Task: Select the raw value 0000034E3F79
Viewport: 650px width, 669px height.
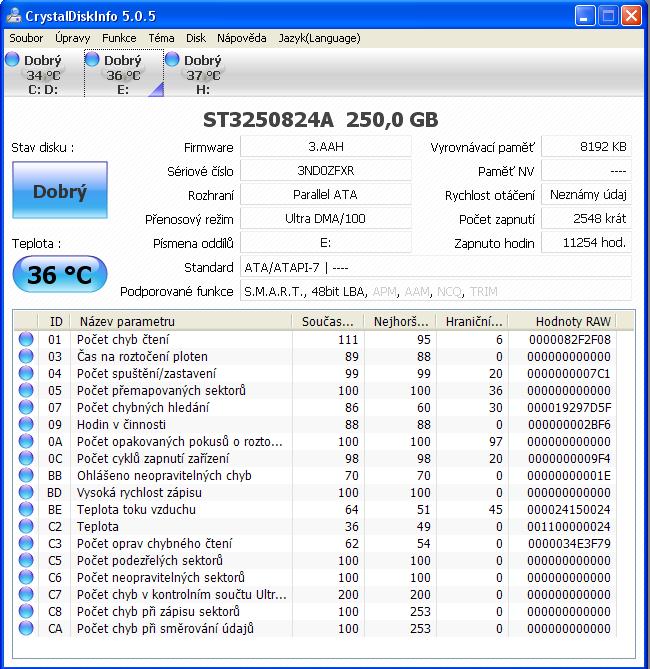Action: click(x=569, y=543)
